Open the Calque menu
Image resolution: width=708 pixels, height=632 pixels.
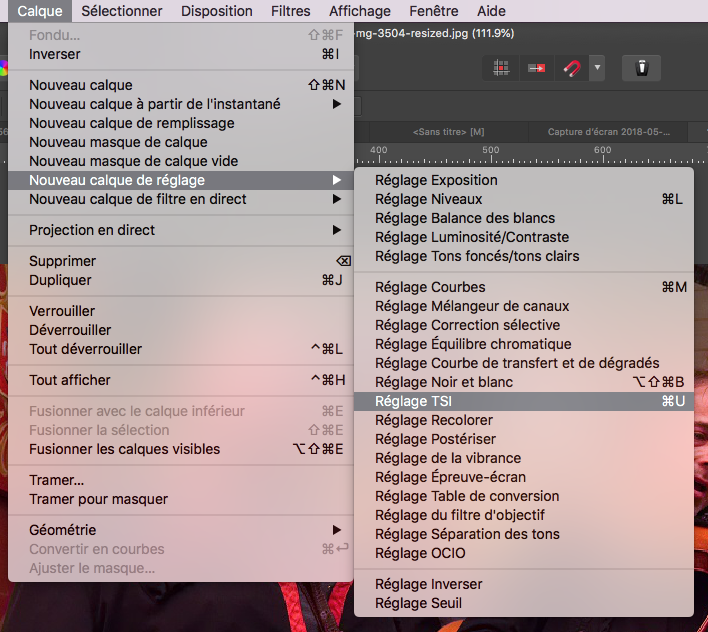pyautogui.click(x=40, y=11)
